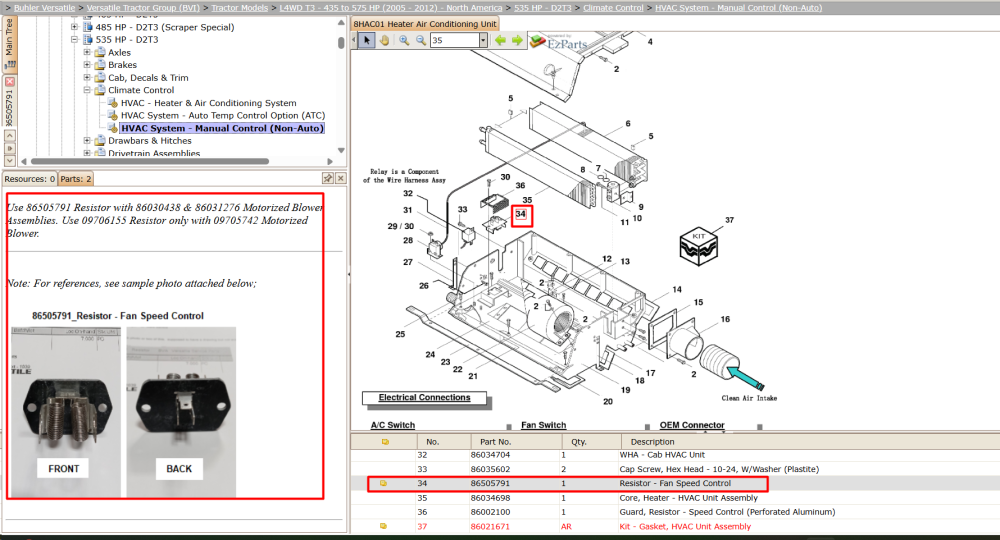
Task: Close the 86505791 side tab
Action: (10, 82)
